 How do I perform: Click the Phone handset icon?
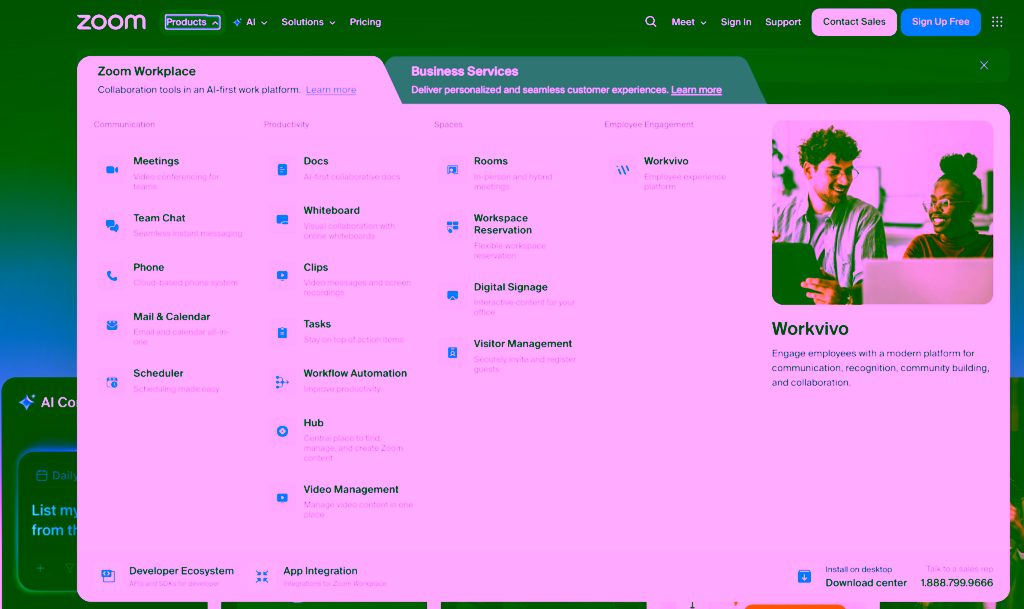coord(112,276)
